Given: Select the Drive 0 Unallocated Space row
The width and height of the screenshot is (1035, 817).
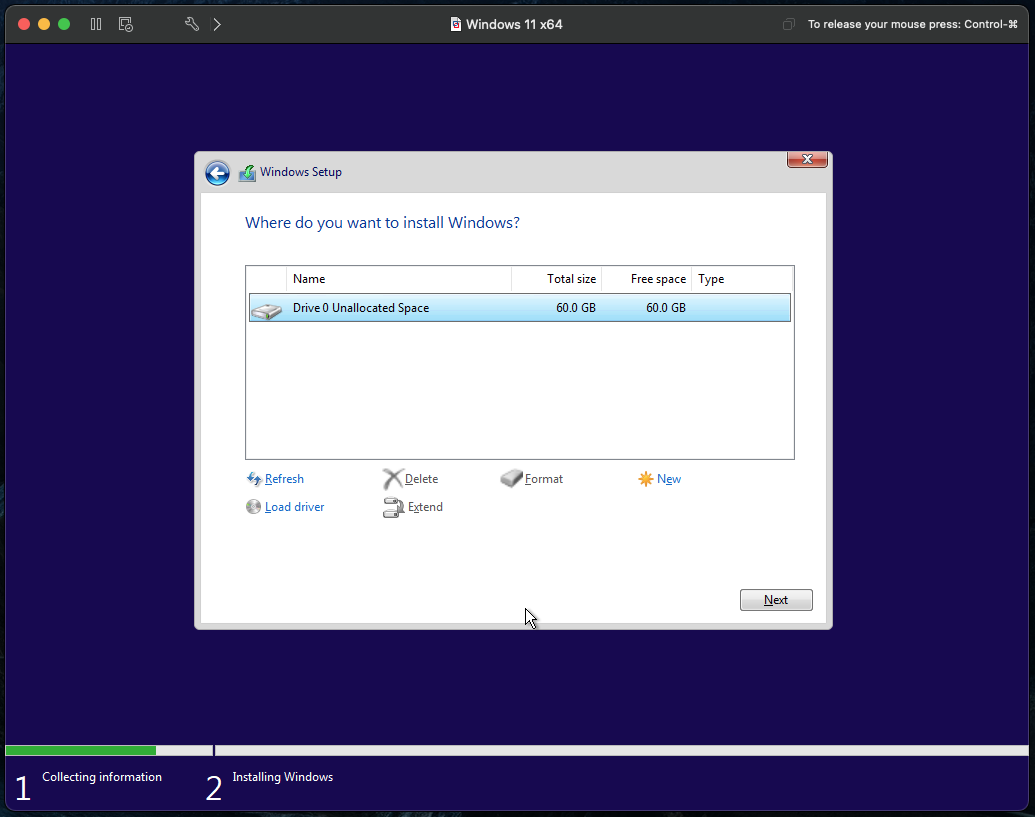Looking at the screenshot, I should click(519, 308).
